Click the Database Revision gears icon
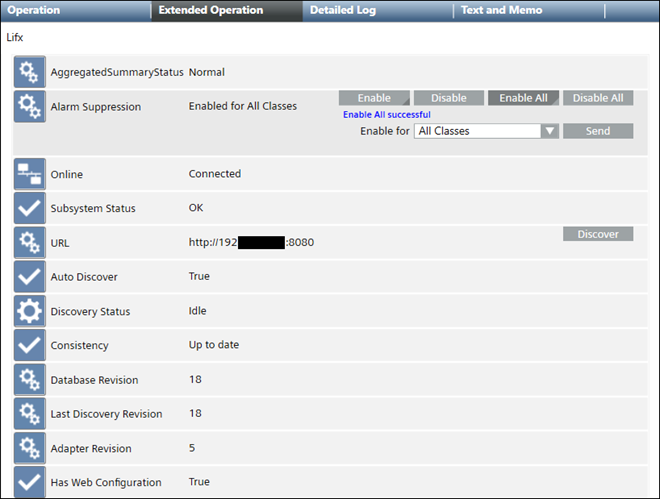The width and height of the screenshot is (660, 499). point(29,380)
